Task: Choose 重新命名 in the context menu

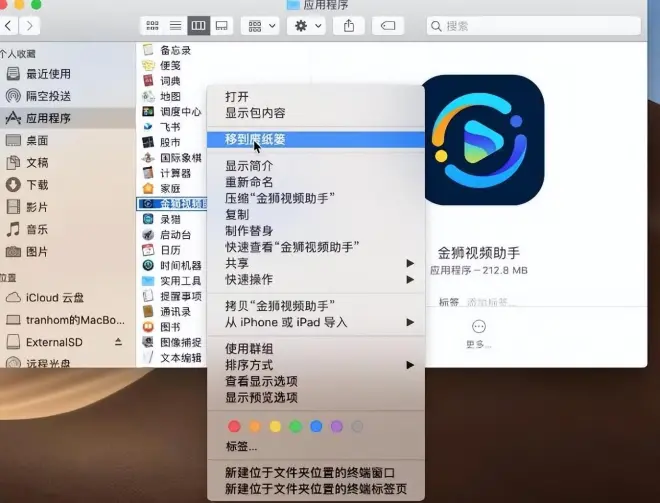Action: pyautogui.click(x=316, y=182)
